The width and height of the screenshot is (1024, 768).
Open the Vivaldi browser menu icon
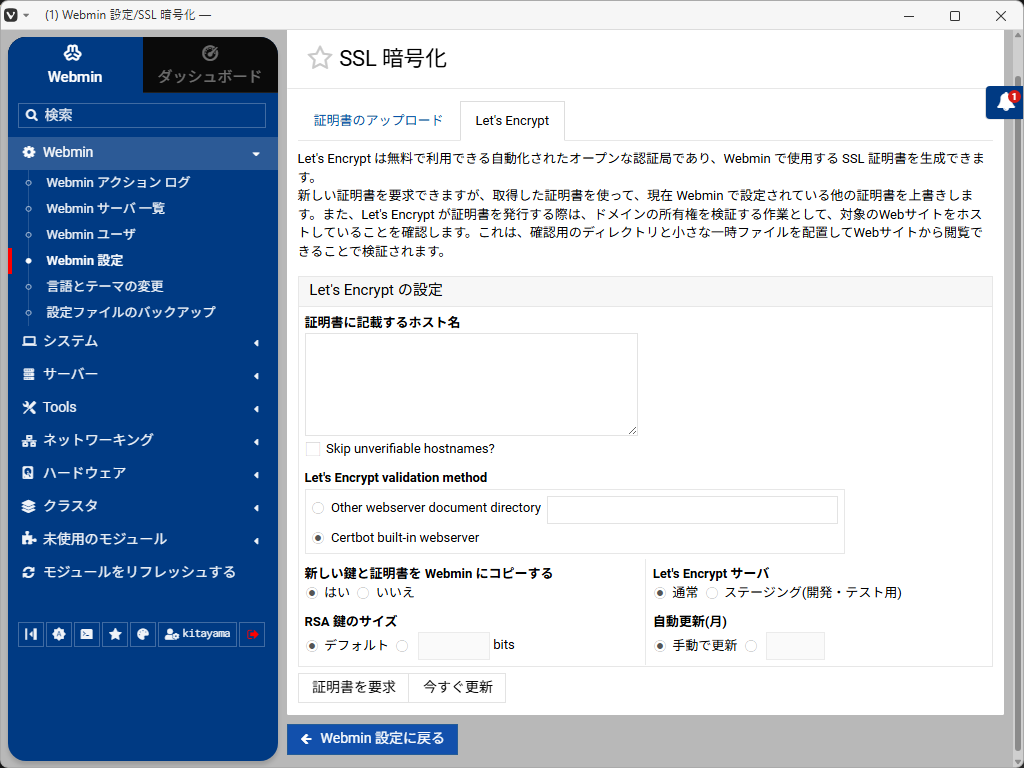click(10, 15)
